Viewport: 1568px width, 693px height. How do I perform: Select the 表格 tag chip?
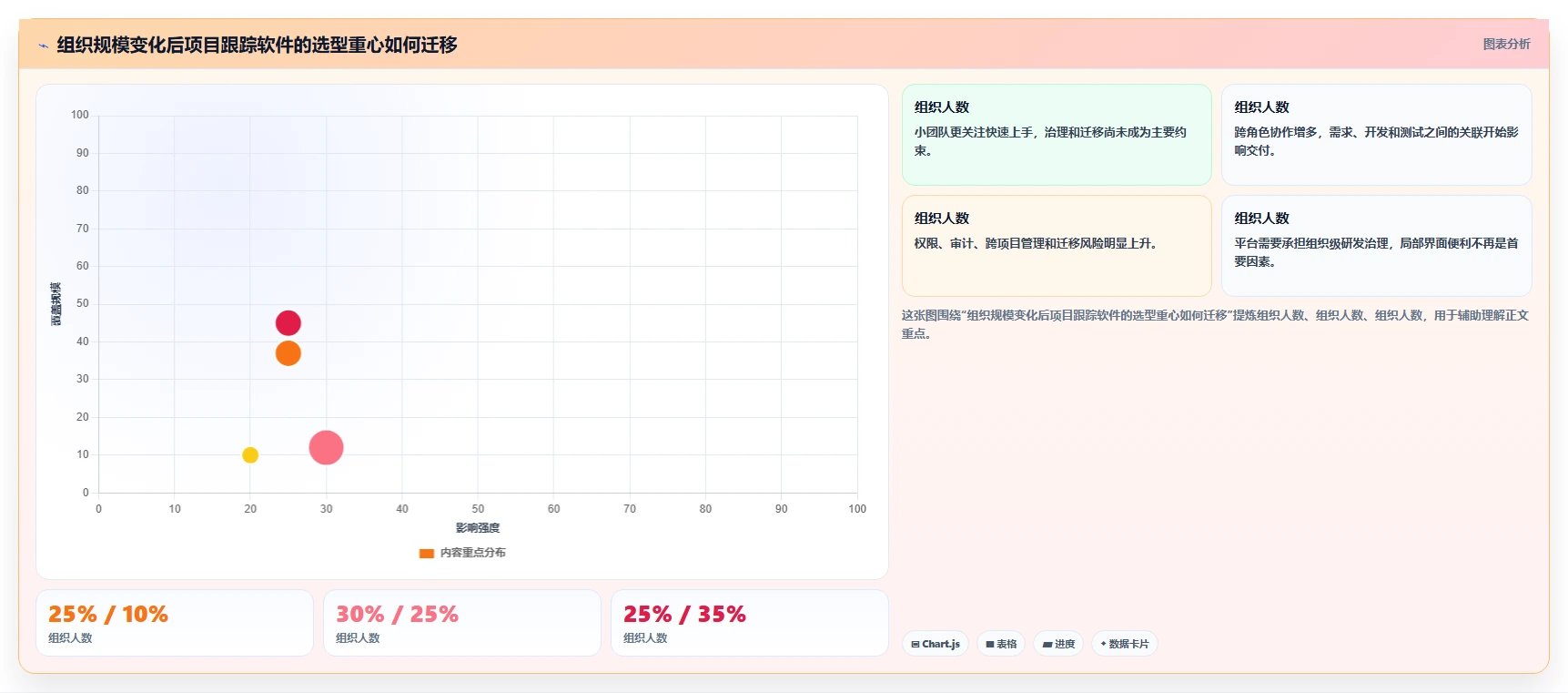(x=1001, y=644)
